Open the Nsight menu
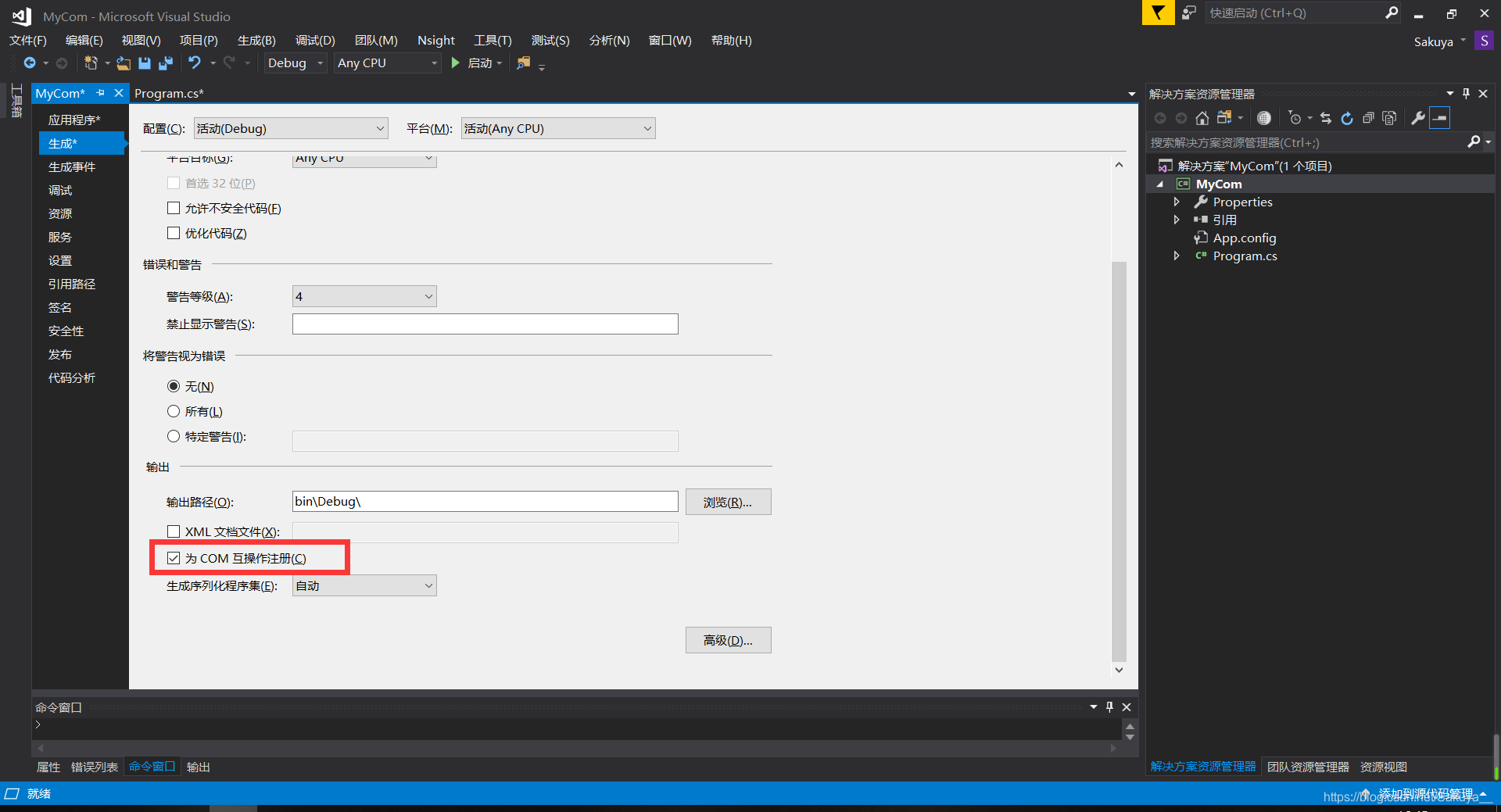Image resolution: width=1501 pixels, height=812 pixels. pos(435,41)
